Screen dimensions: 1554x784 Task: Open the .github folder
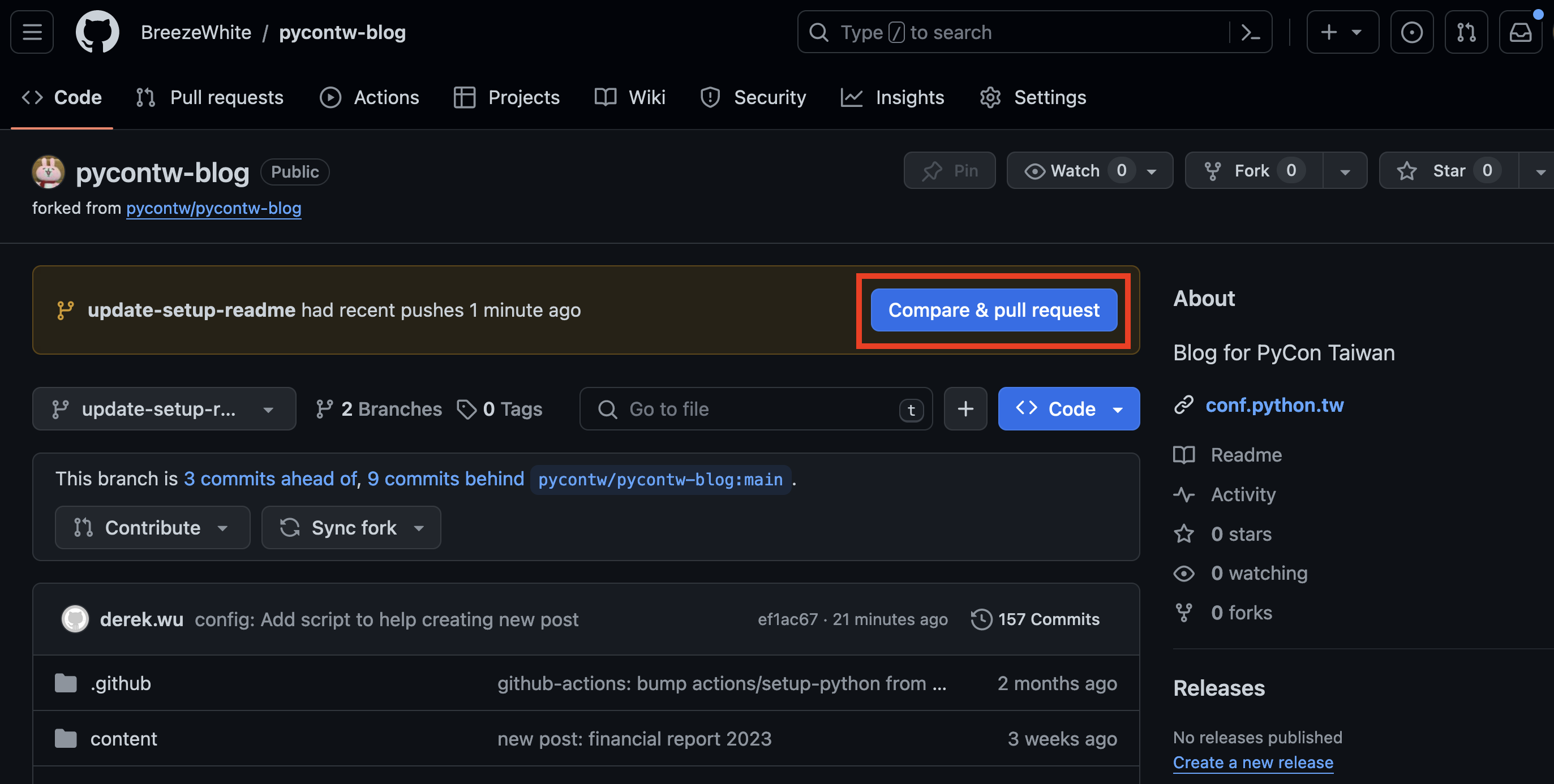coord(121,683)
